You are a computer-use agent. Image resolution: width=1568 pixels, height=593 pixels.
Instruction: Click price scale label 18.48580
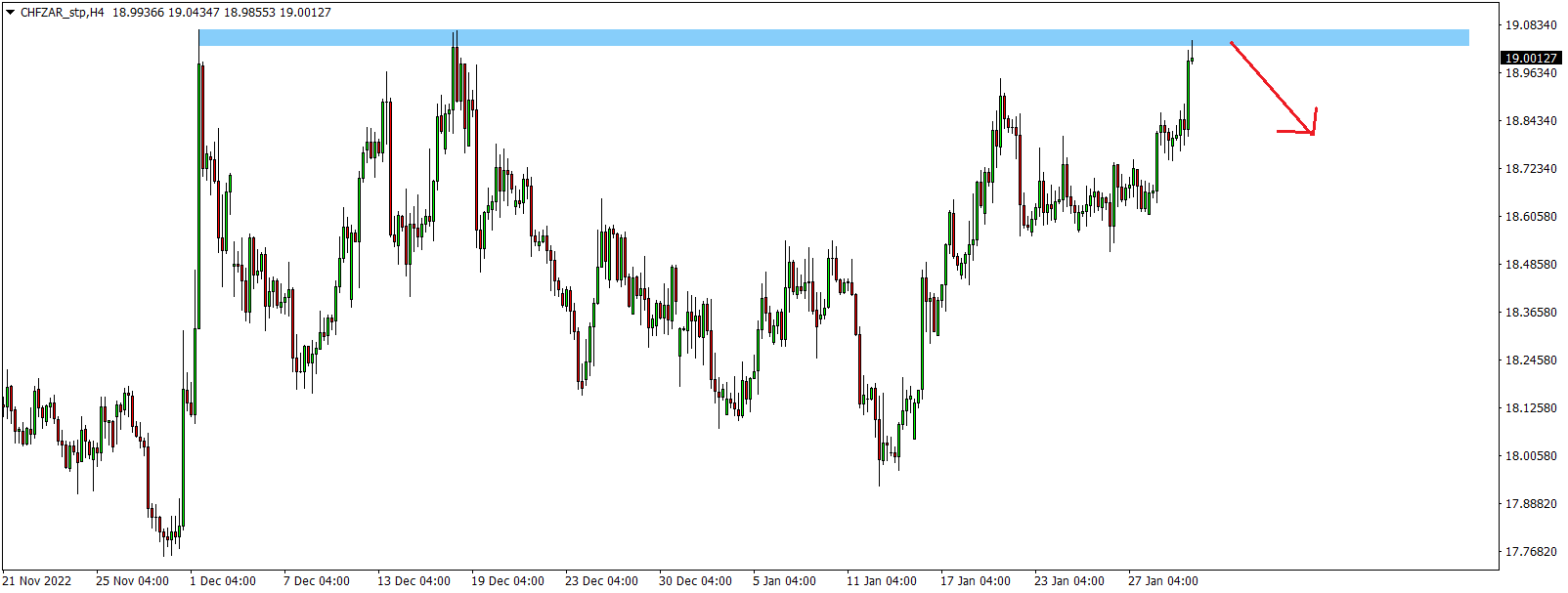click(1531, 265)
